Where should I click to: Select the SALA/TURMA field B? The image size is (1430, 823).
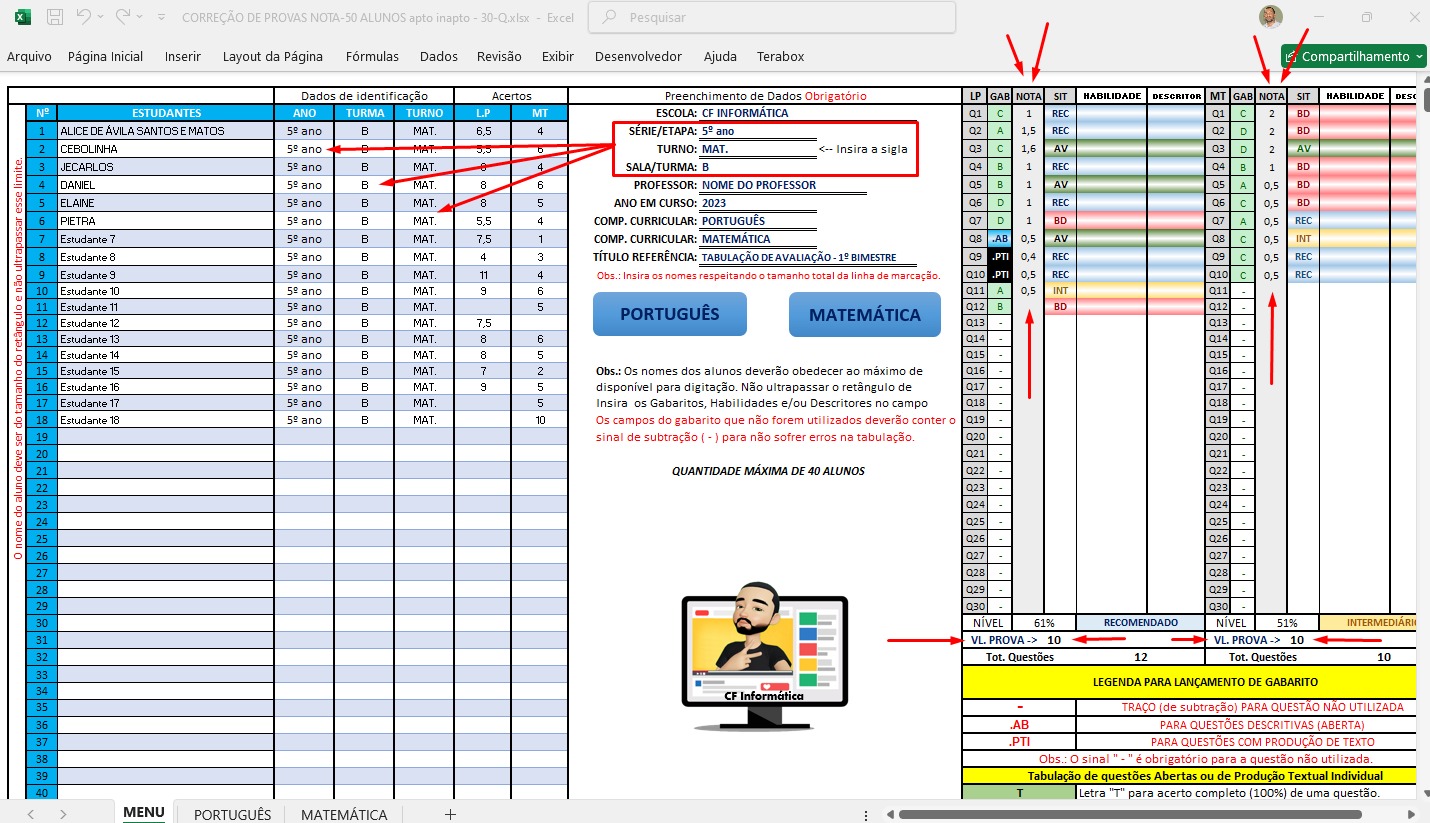[x=758, y=167]
